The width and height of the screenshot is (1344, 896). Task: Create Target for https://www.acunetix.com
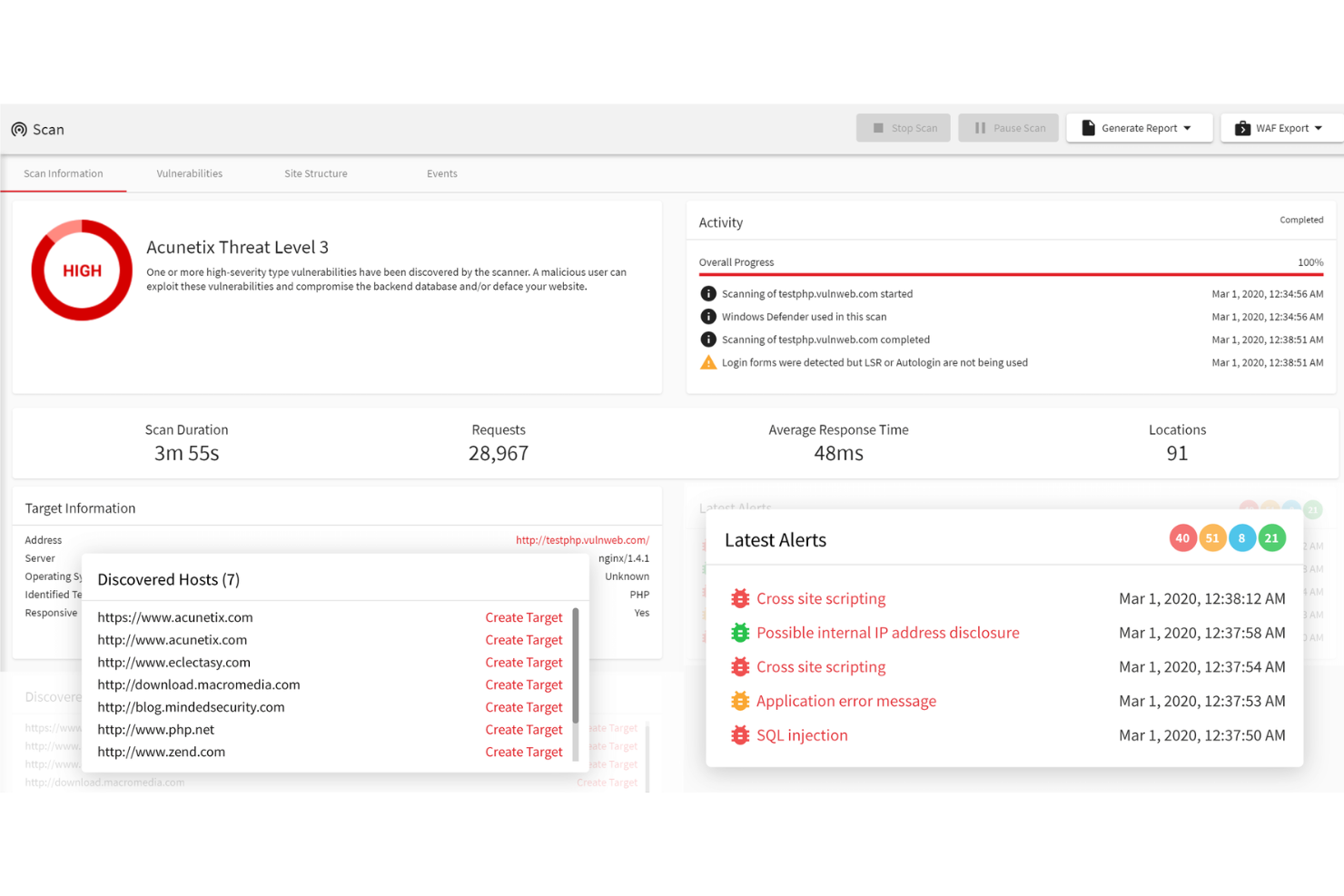pyautogui.click(x=524, y=616)
